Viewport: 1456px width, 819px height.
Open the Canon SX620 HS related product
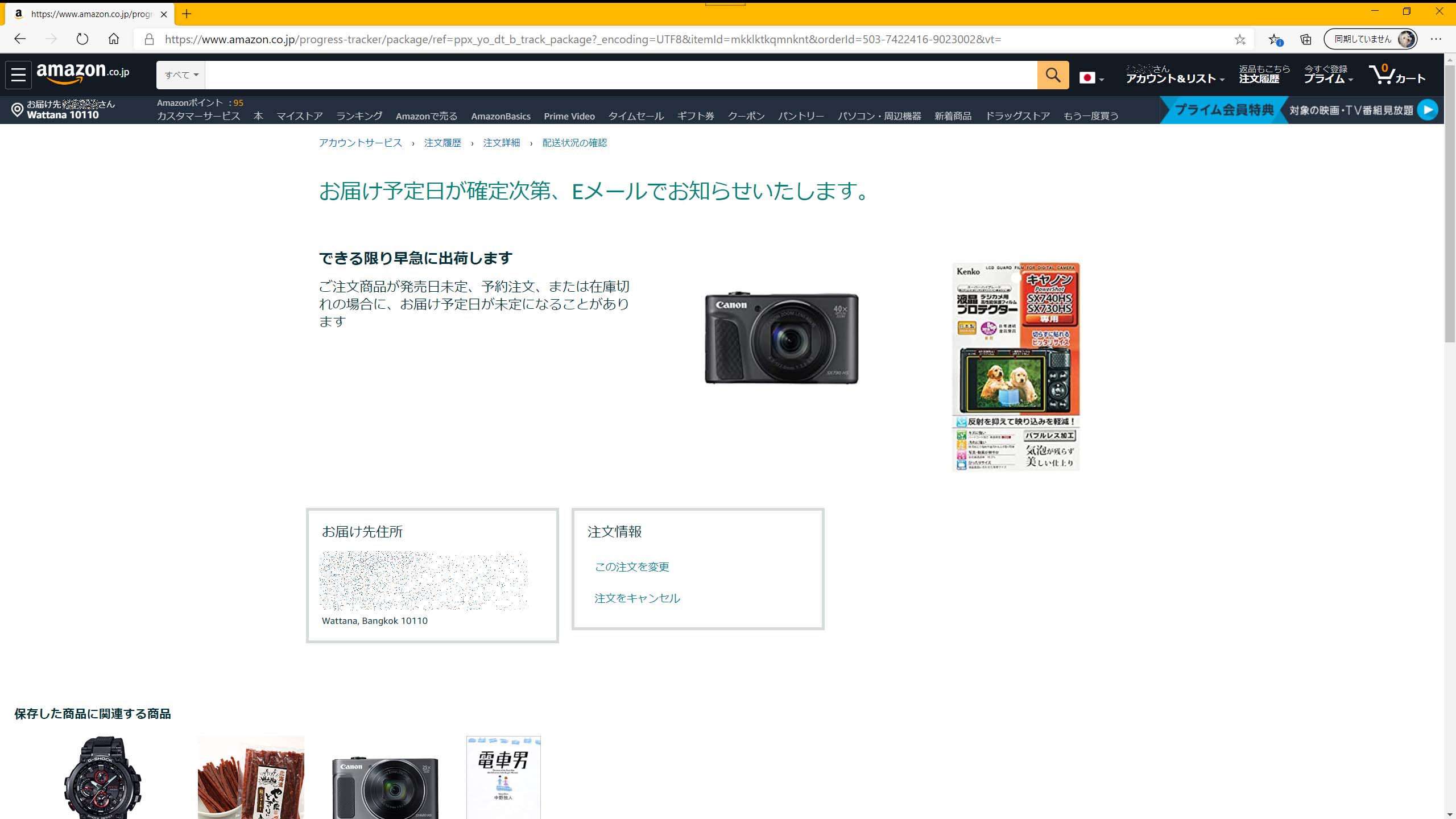[385, 788]
